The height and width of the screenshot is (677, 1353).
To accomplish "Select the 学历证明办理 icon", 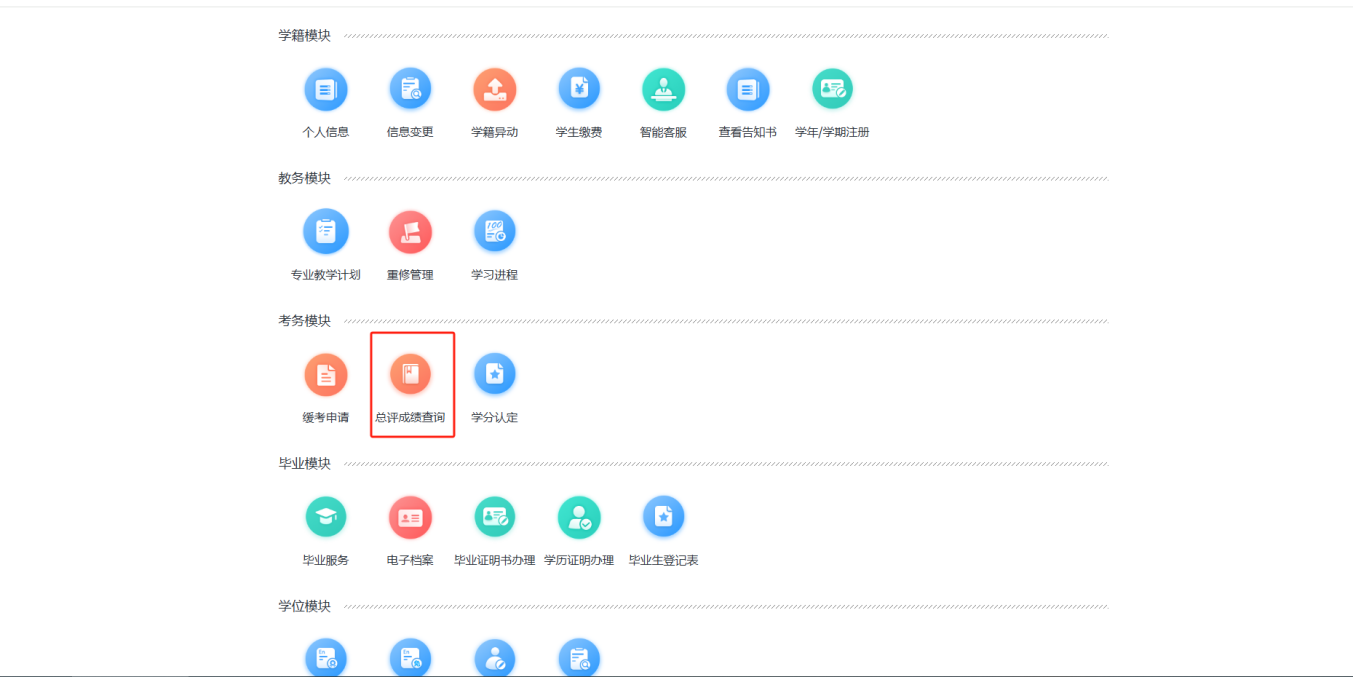I will (x=579, y=517).
